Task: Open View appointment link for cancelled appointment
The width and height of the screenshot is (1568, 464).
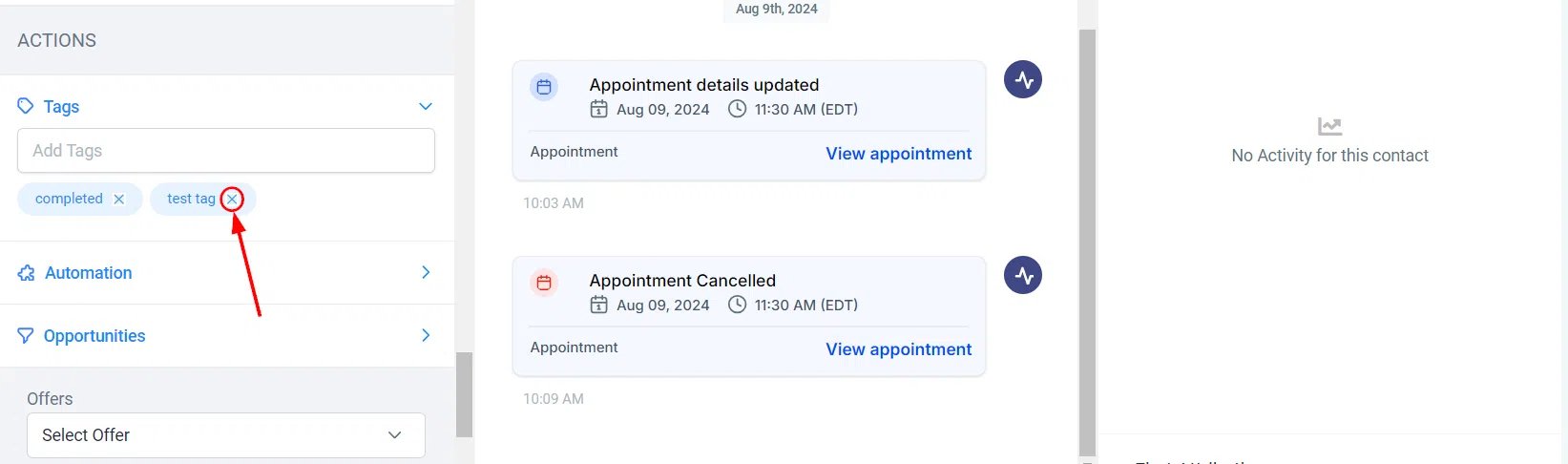Action: pyautogui.click(x=899, y=349)
